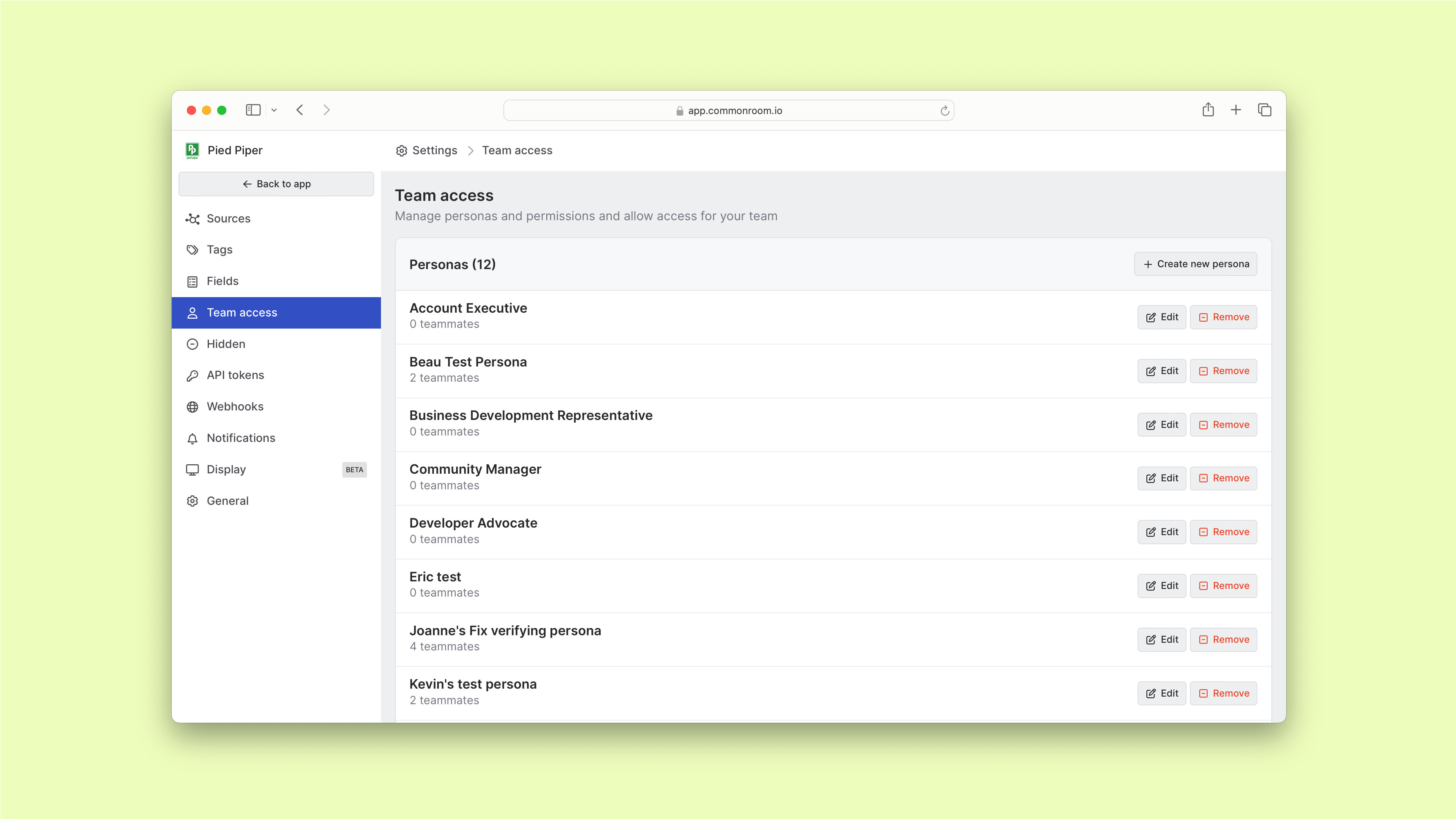This screenshot has height=819, width=1456.
Task: Click the Share icon in toolbar
Action: [x=1208, y=110]
